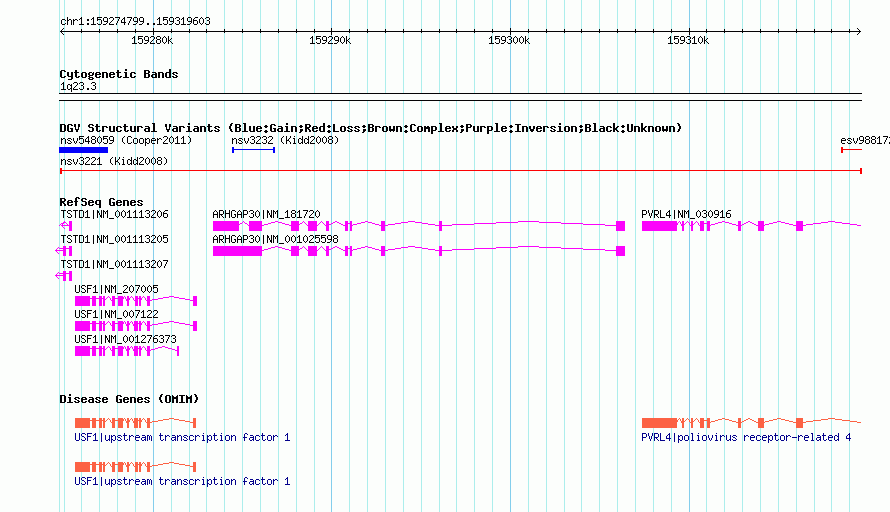Click the right arrow of the ruler
Viewport: 890px width, 512px height.
pos(858,31)
